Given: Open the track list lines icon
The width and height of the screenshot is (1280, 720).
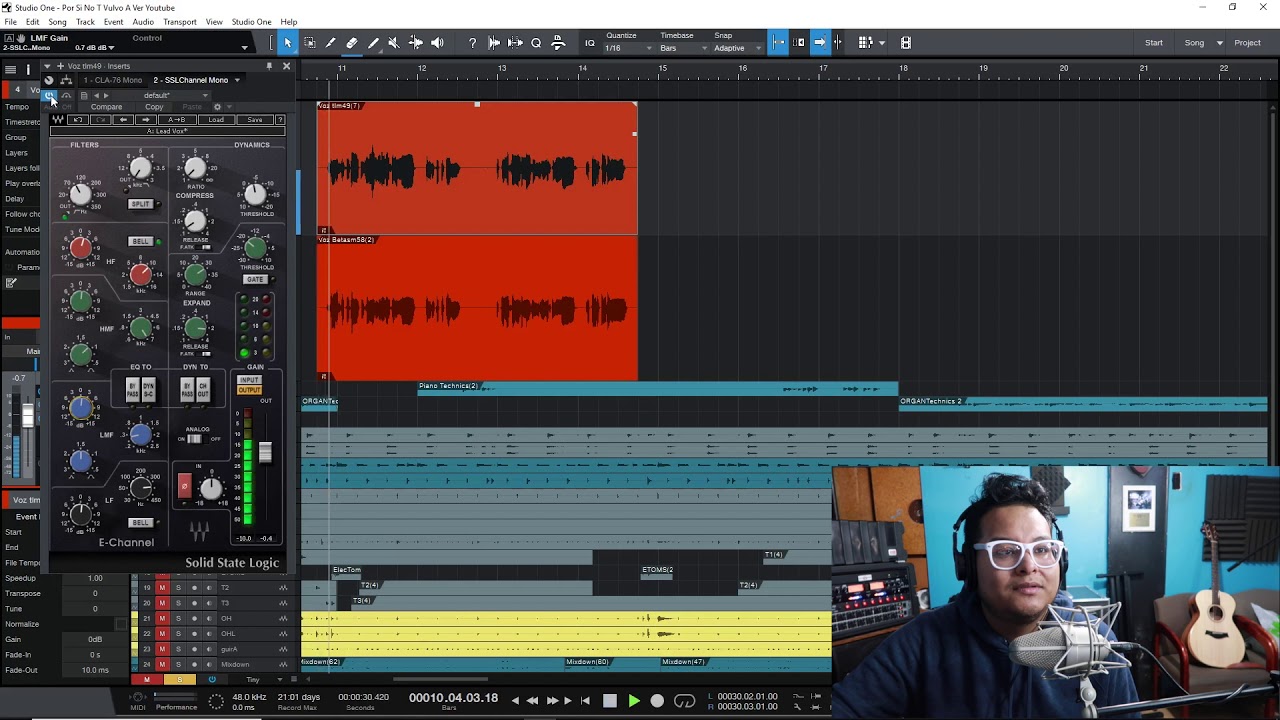Looking at the screenshot, I should click(10, 70).
